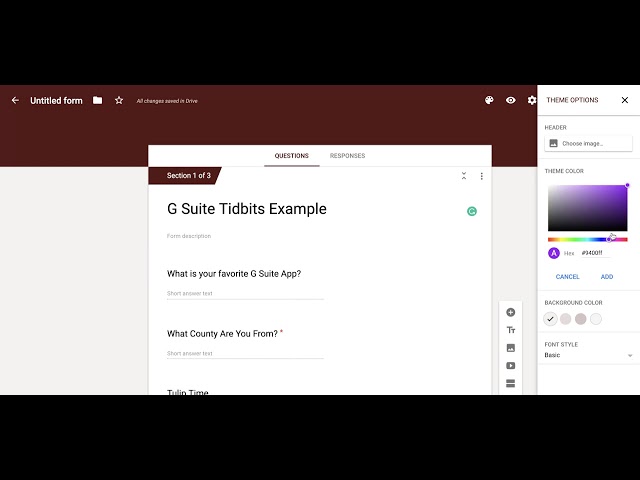Open Section 1 three-dot more menu
Viewport: 640px width, 480px height.
tap(482, 176)
